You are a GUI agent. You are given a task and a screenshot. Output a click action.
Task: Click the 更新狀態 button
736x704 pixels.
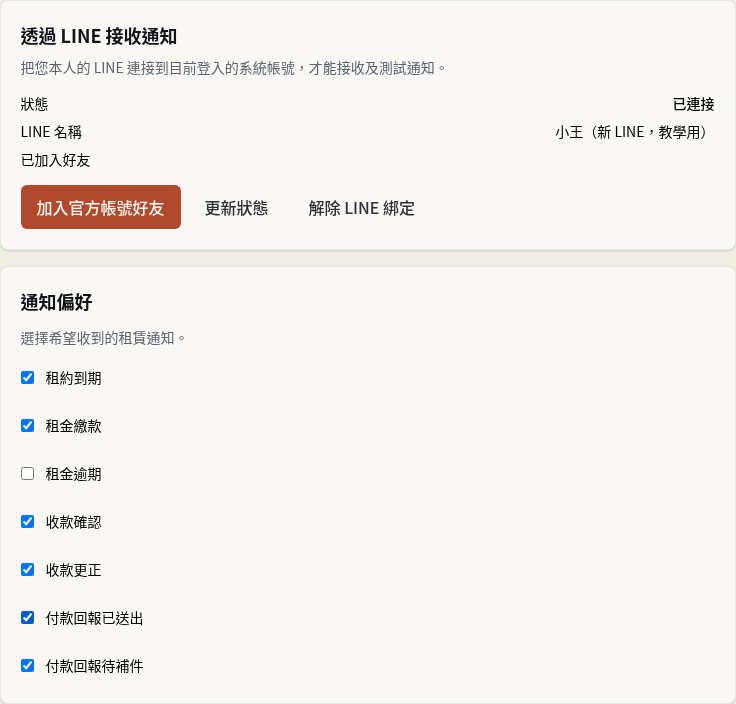[x=236, y=208]
